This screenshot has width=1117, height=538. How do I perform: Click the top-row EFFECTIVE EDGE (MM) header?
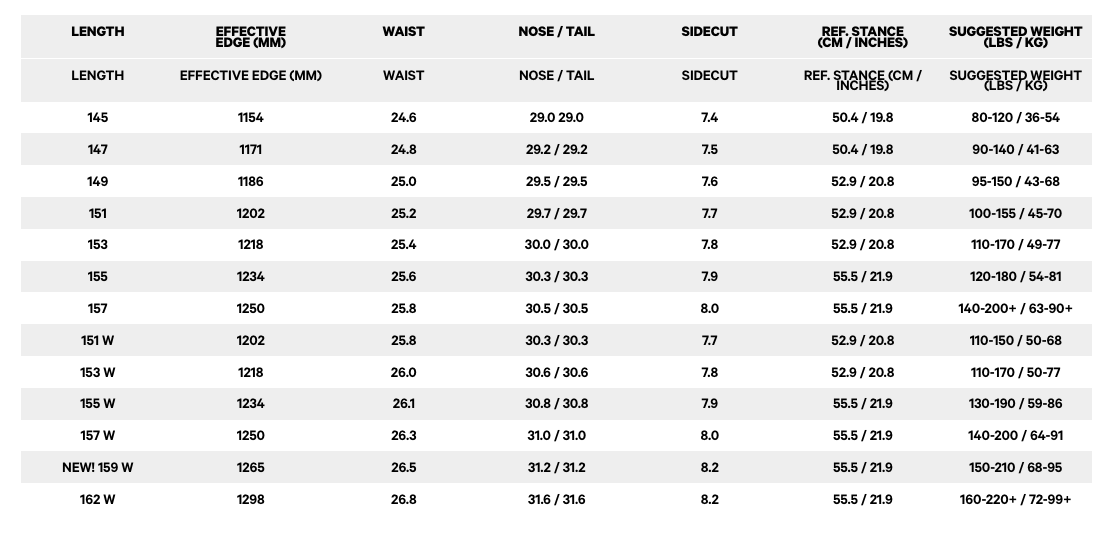(251, 36)
